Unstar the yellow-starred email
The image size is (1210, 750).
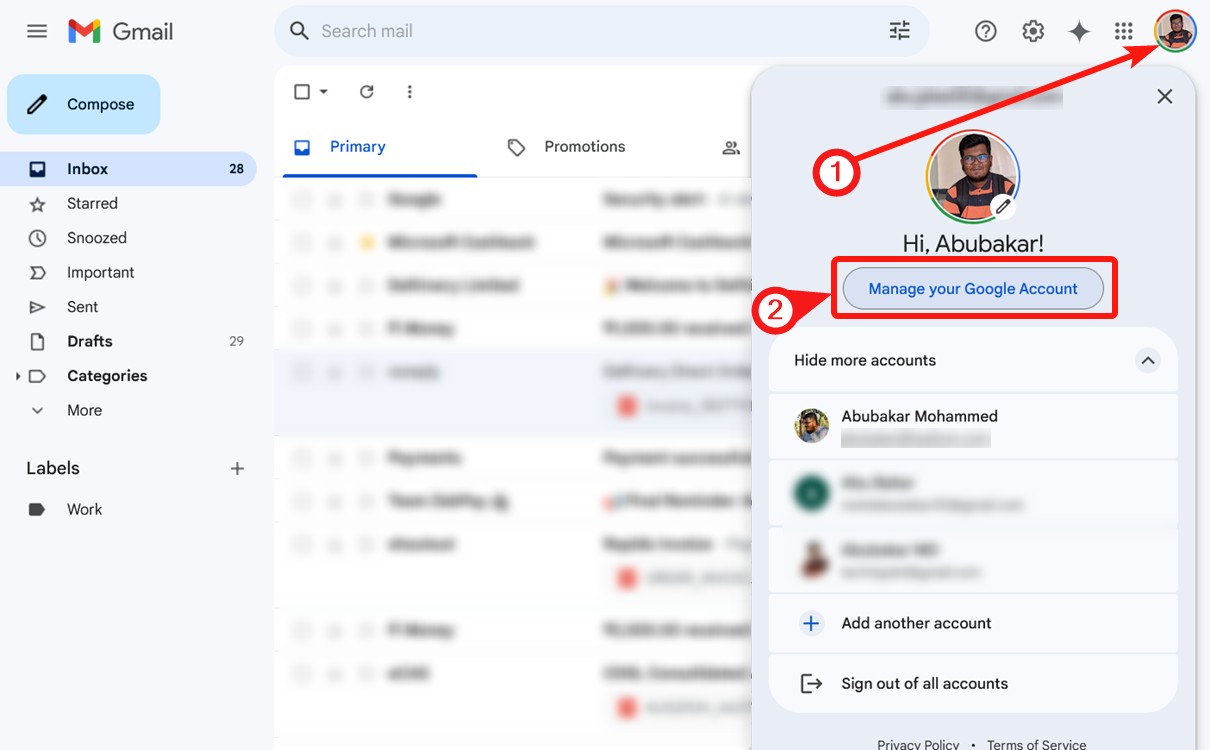click(x=366, y=242)
